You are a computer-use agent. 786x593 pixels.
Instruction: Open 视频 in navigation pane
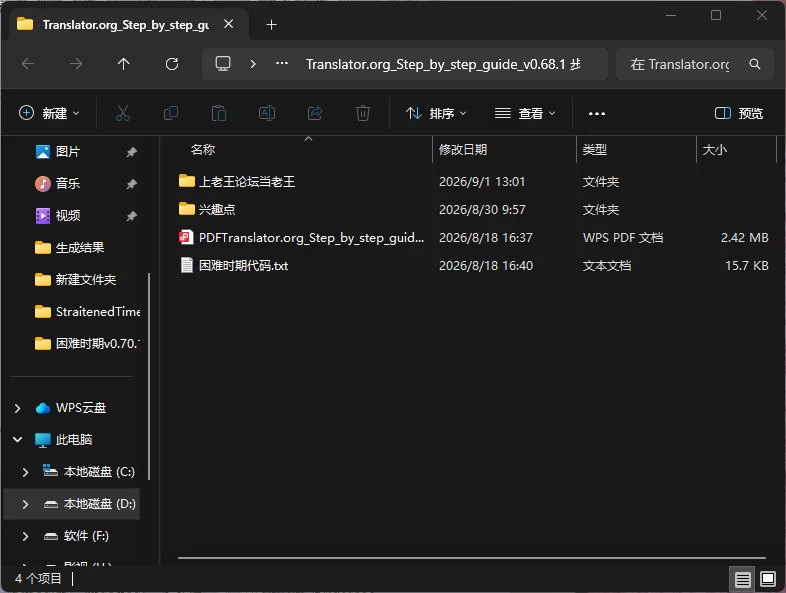pos(68,216)
